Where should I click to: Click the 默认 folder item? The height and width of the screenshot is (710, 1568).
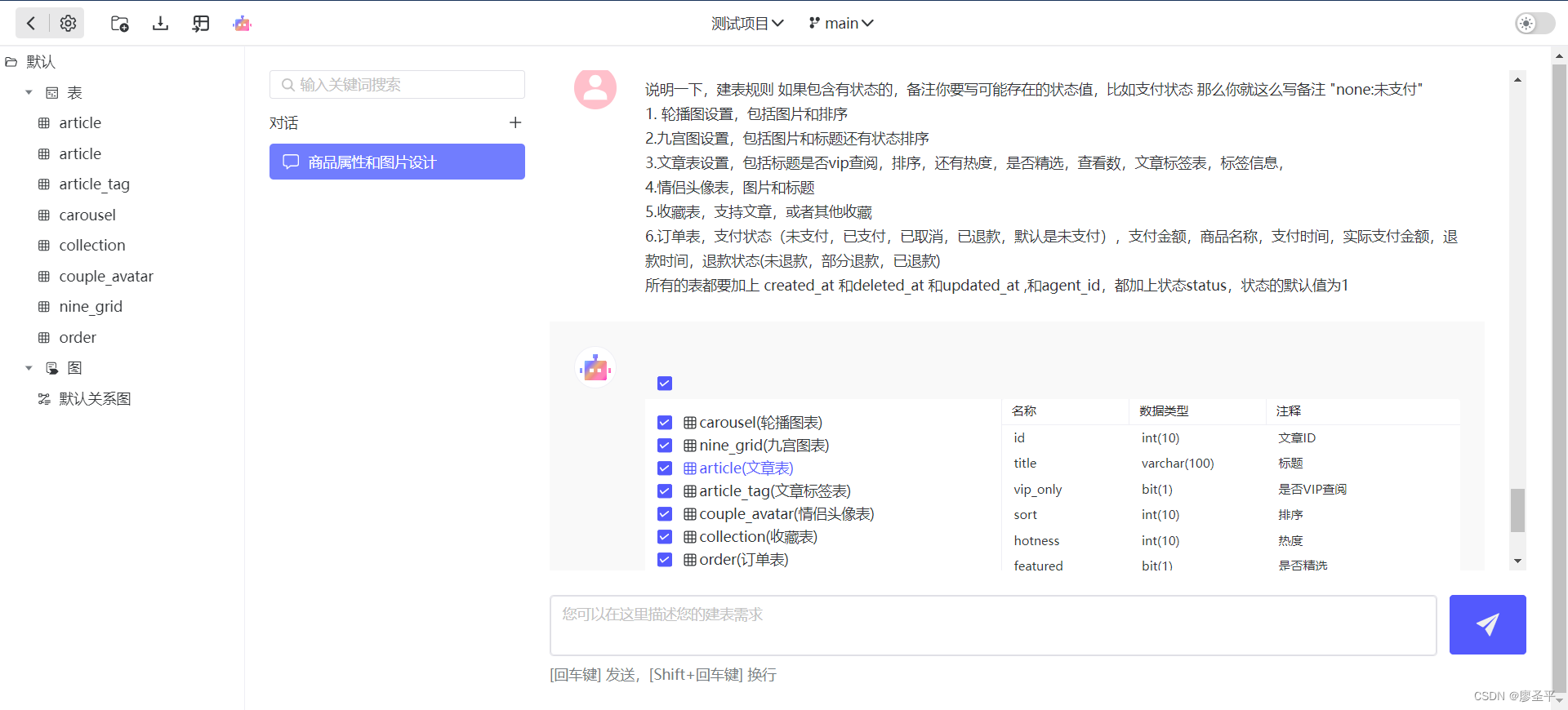(x=41, y=62)
